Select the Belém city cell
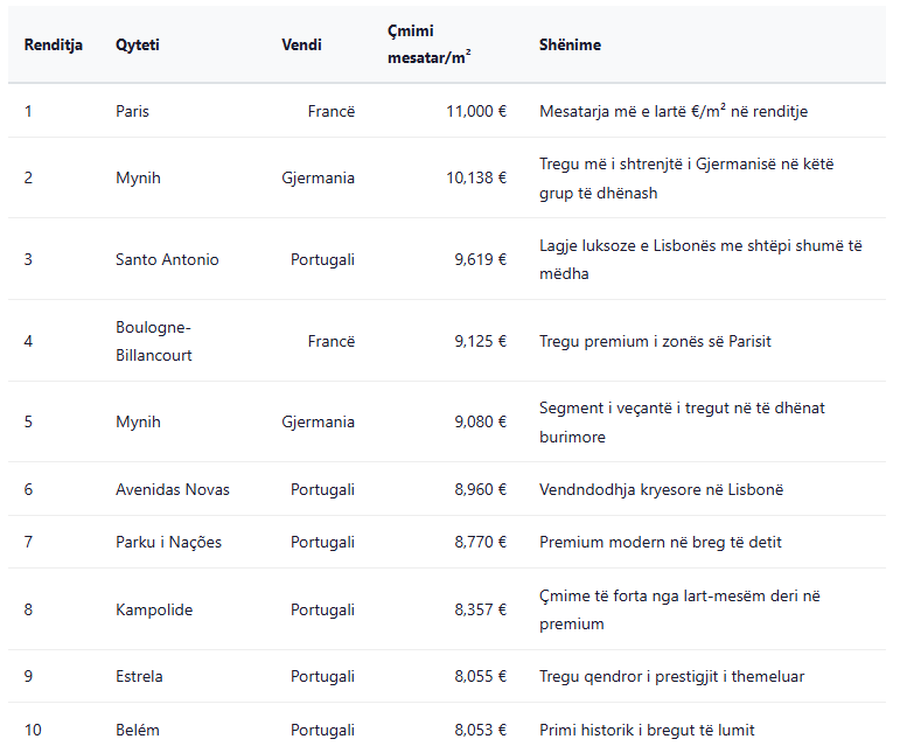 click(138, 730)
